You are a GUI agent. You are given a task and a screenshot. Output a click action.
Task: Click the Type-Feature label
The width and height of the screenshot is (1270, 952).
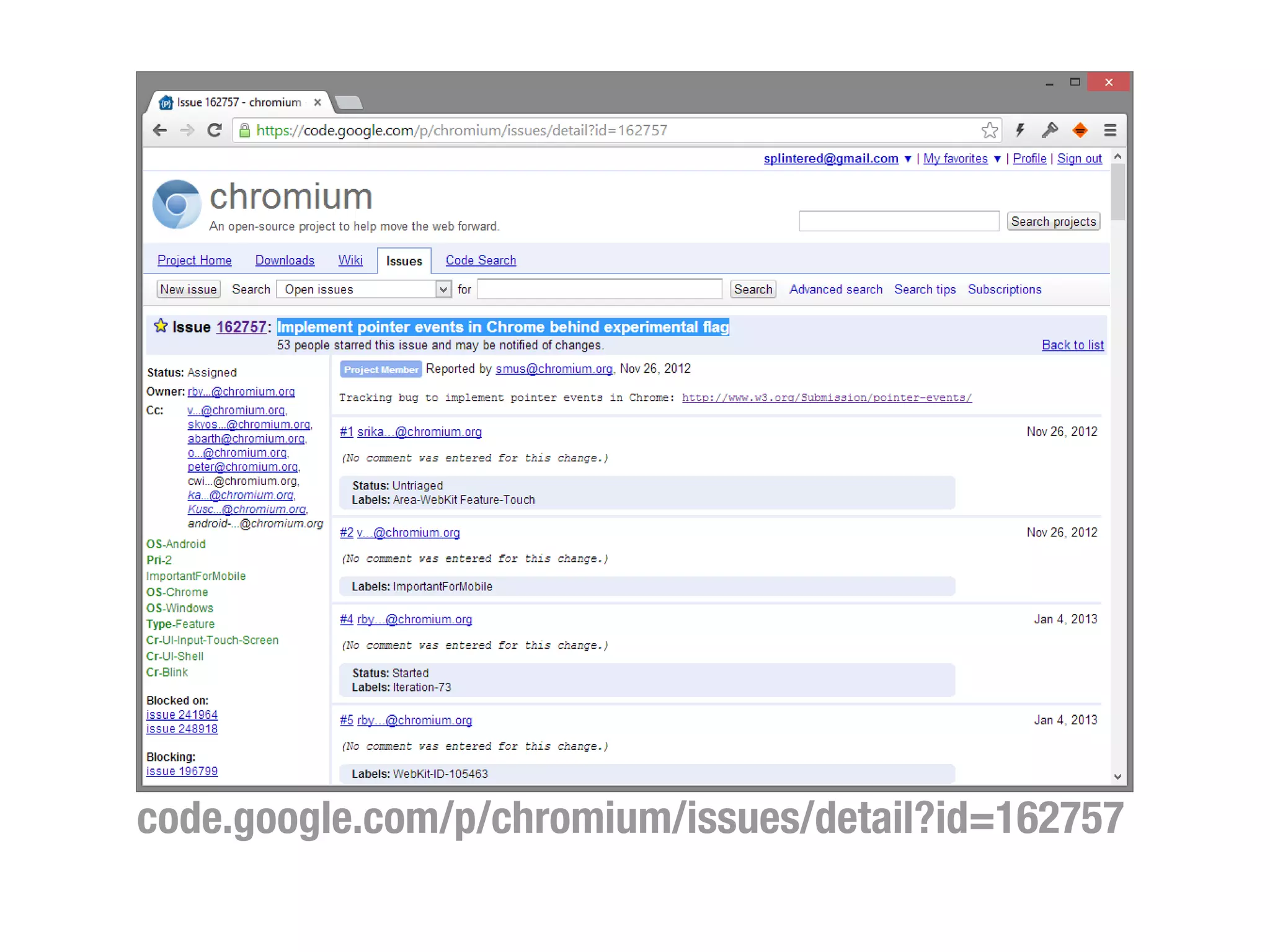point(180,625)
